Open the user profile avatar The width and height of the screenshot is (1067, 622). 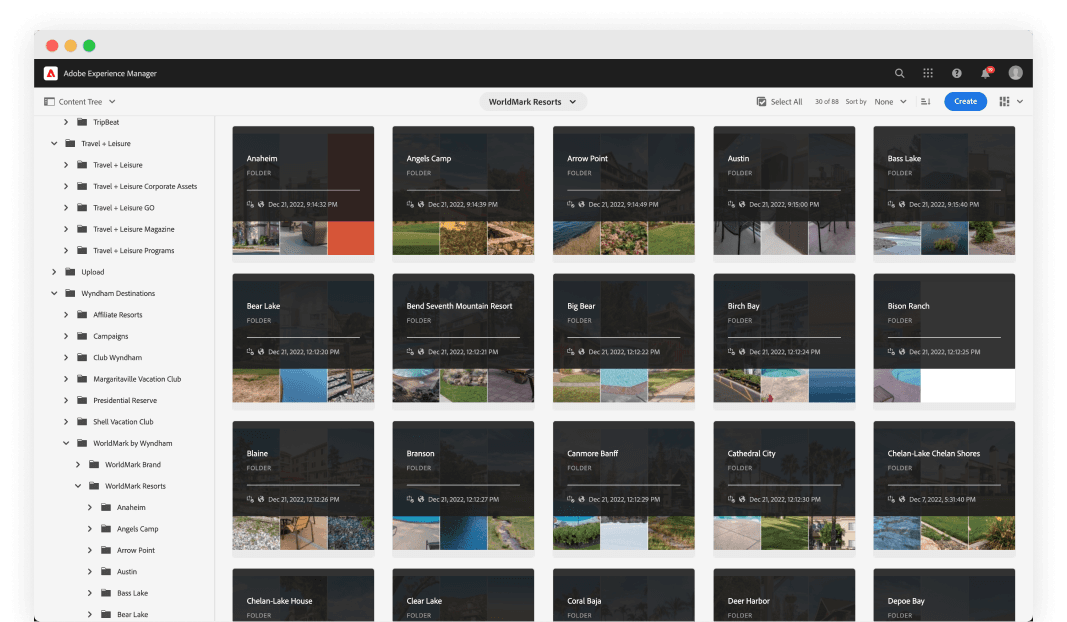coord(1015,73)
